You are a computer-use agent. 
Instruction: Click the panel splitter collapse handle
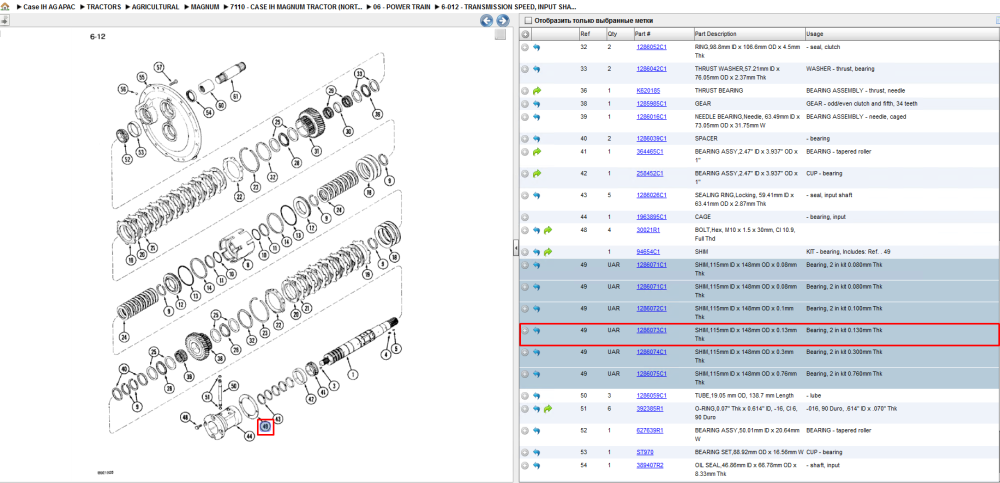point(515,249)
